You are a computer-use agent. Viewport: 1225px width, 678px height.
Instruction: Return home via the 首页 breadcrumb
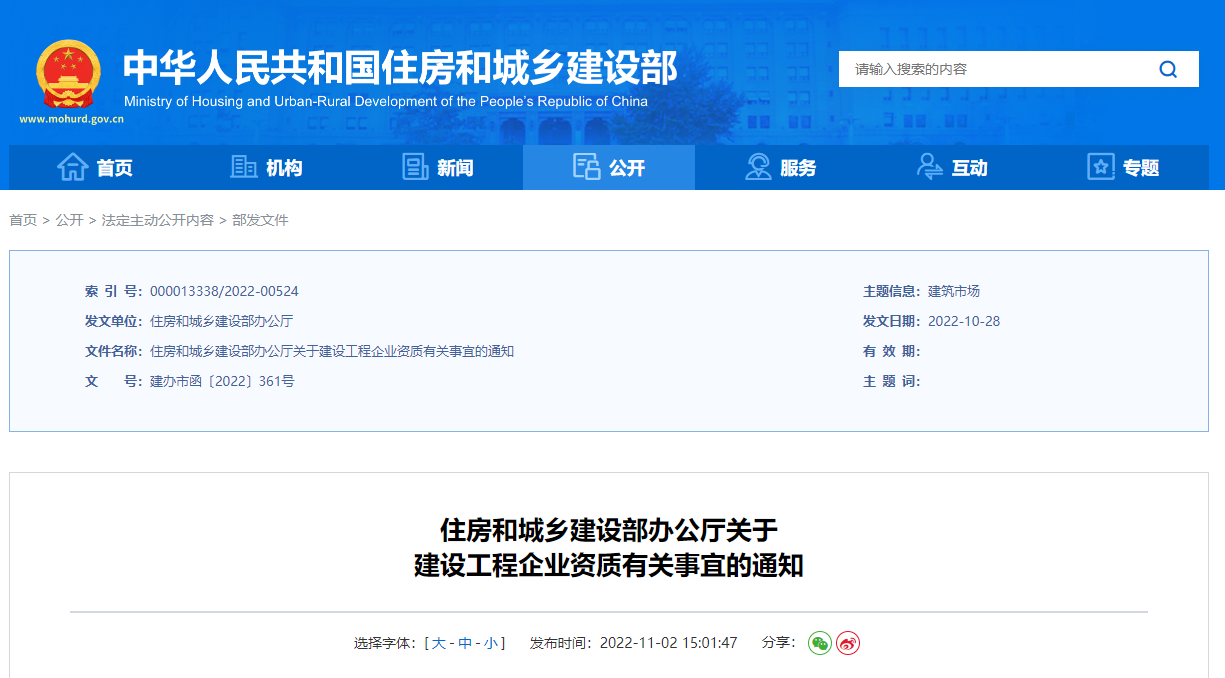(22, 219)
